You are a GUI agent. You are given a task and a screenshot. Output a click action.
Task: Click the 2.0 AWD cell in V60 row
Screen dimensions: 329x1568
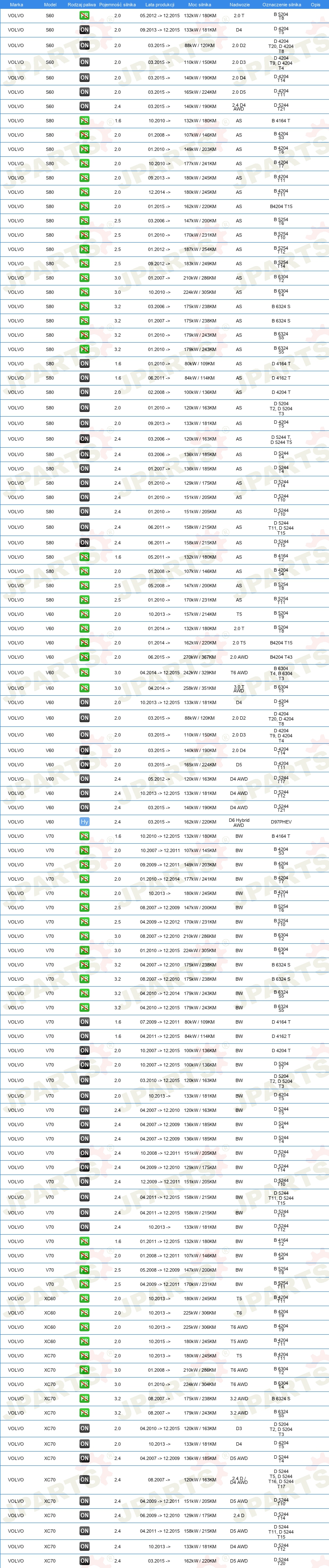coord(239,657)
